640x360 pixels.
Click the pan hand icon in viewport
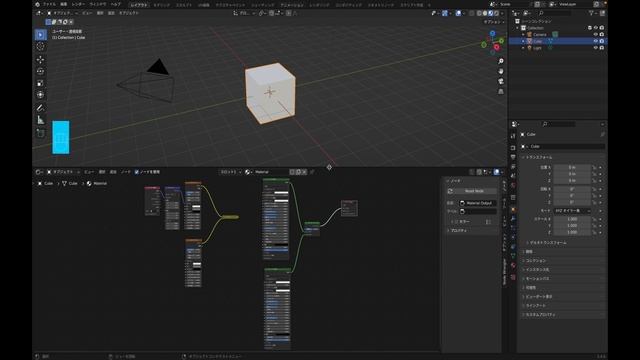point(501,71)
